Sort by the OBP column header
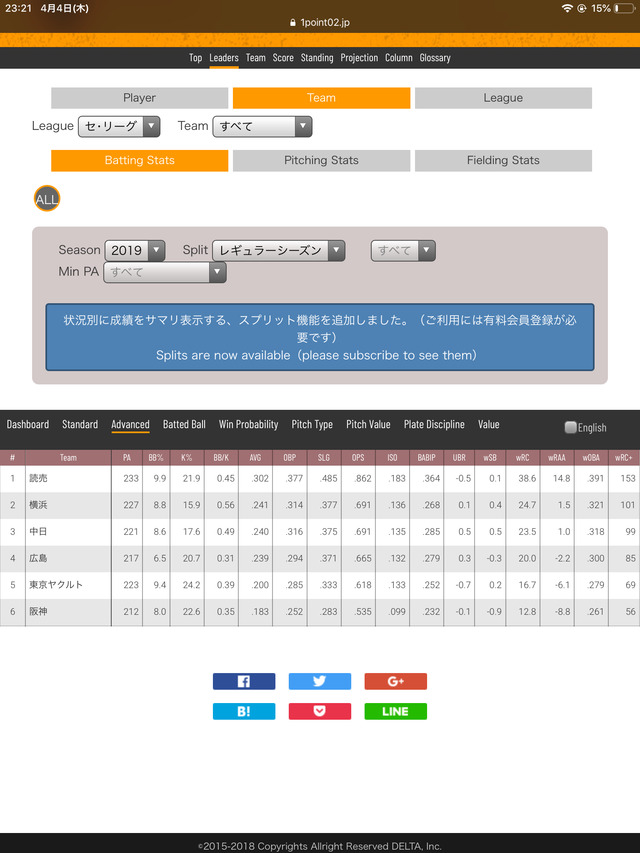The height and width of the screenshot is (853, 640). tap(290, 458)
